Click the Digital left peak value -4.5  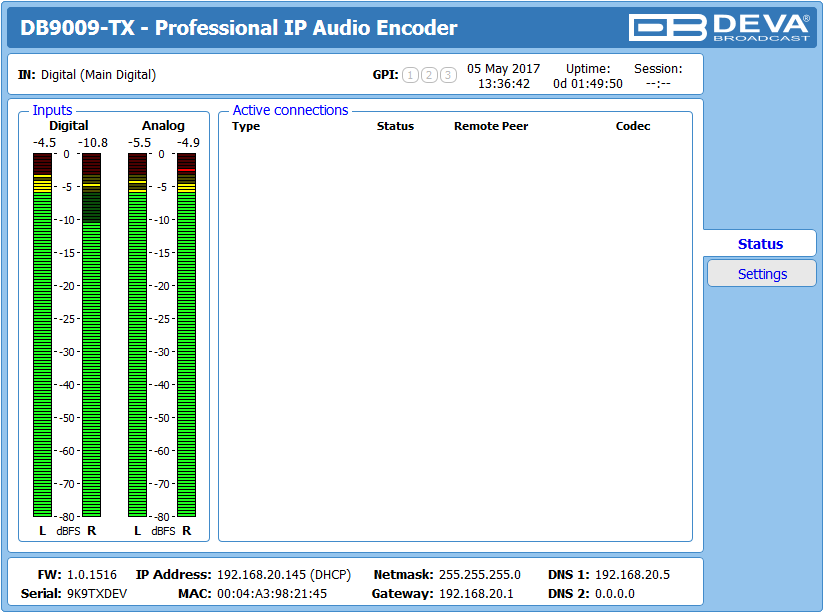[x=44, y=142]
